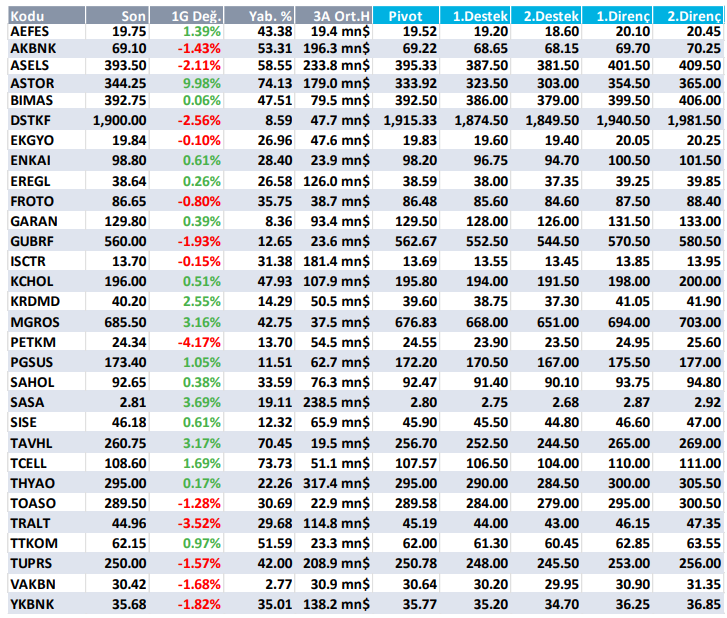Click the Pivot column header

(x=405, y=16)
